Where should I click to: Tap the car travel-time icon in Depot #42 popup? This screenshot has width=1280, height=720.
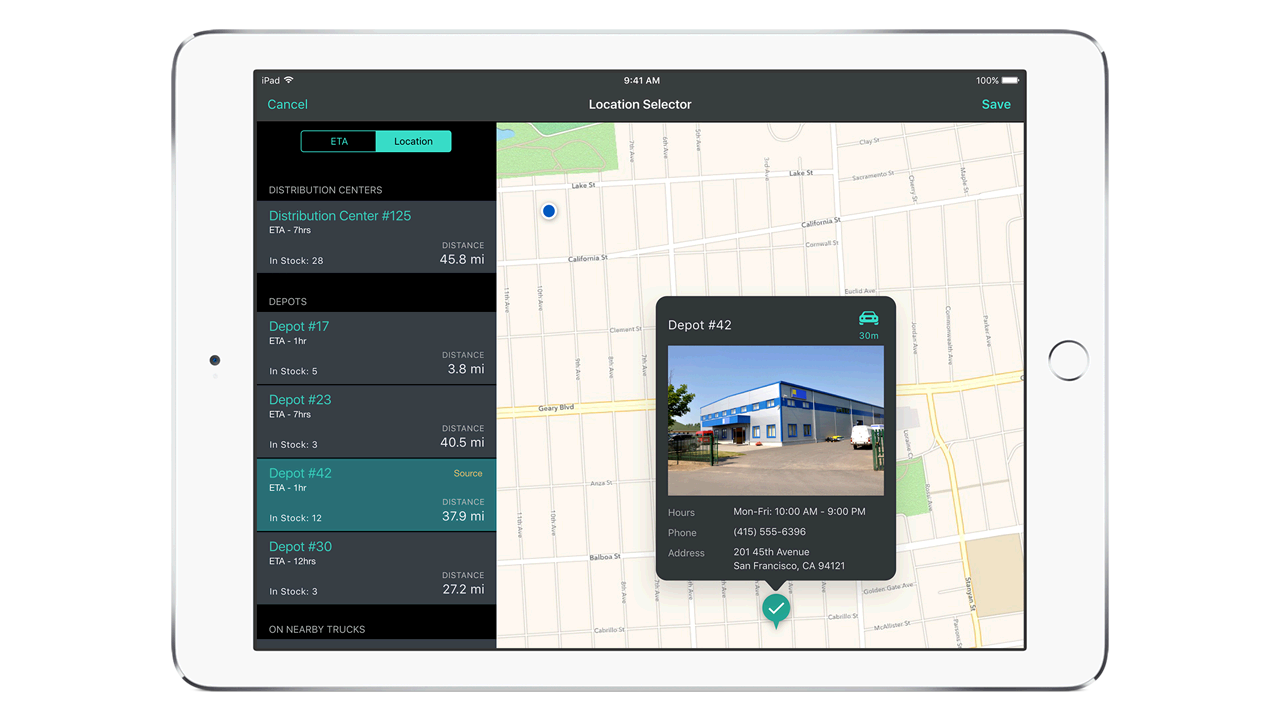(x=869, y=318)
